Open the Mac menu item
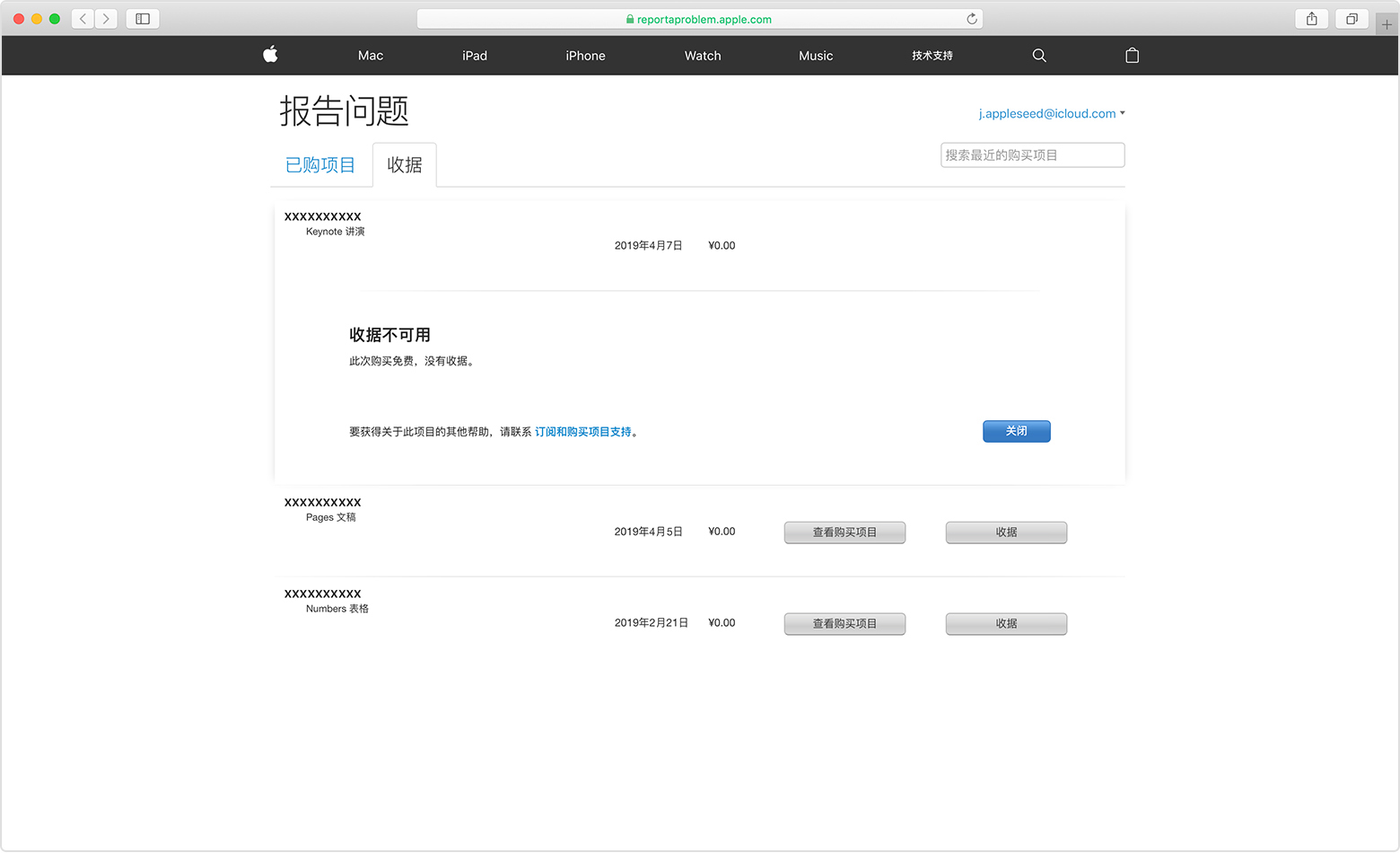This screenshot has width=1400, height=853. point(371,56)
